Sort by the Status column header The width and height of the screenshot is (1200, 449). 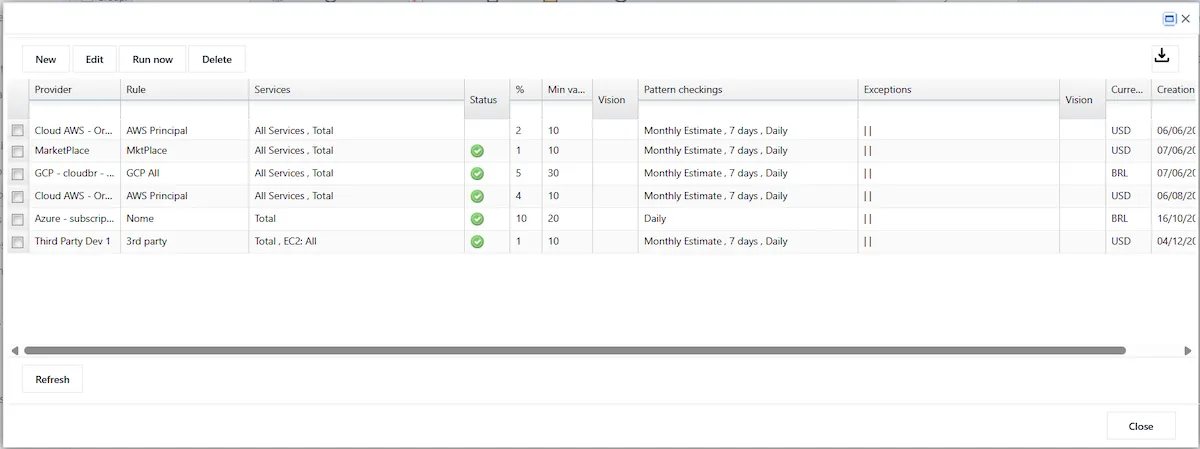[487, 100]
